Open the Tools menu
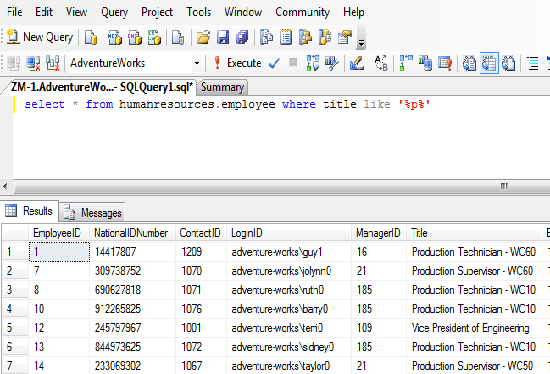 [199, 12]
